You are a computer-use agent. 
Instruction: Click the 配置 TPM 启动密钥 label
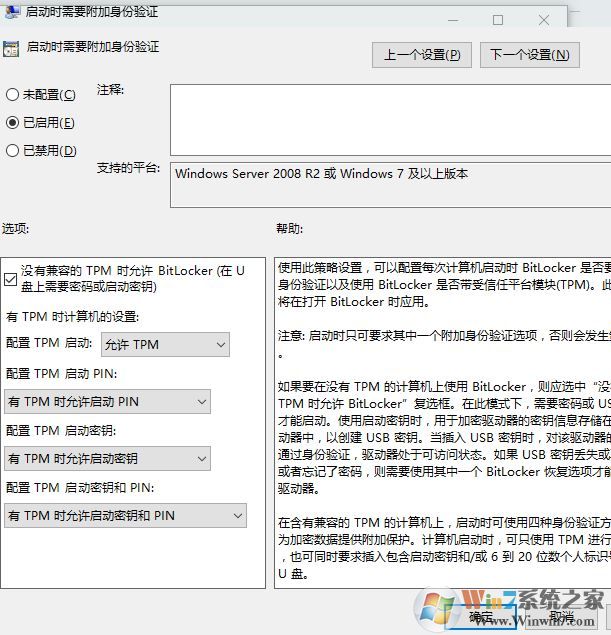point(61,430)
